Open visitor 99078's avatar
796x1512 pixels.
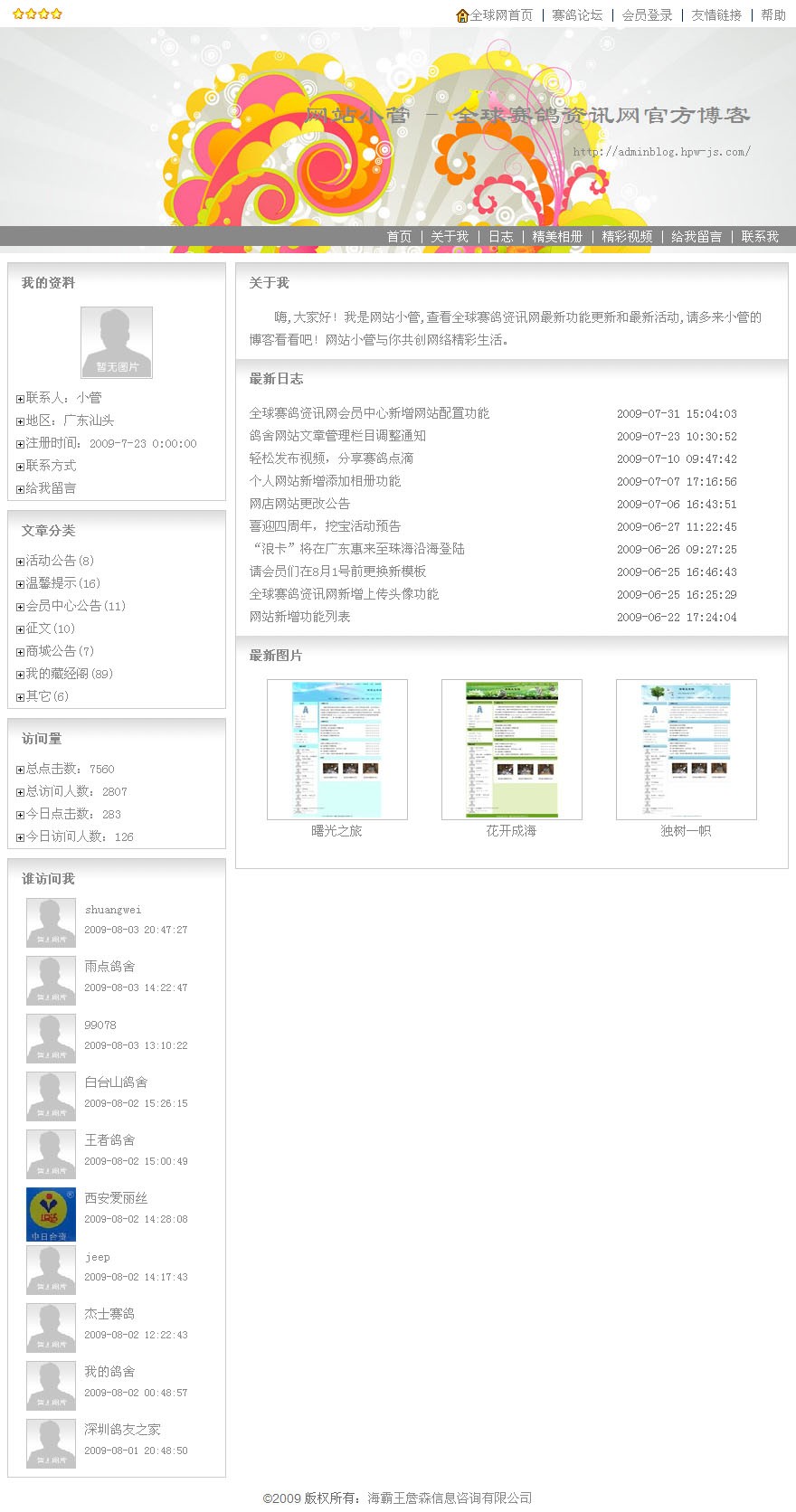point(52,1038)
